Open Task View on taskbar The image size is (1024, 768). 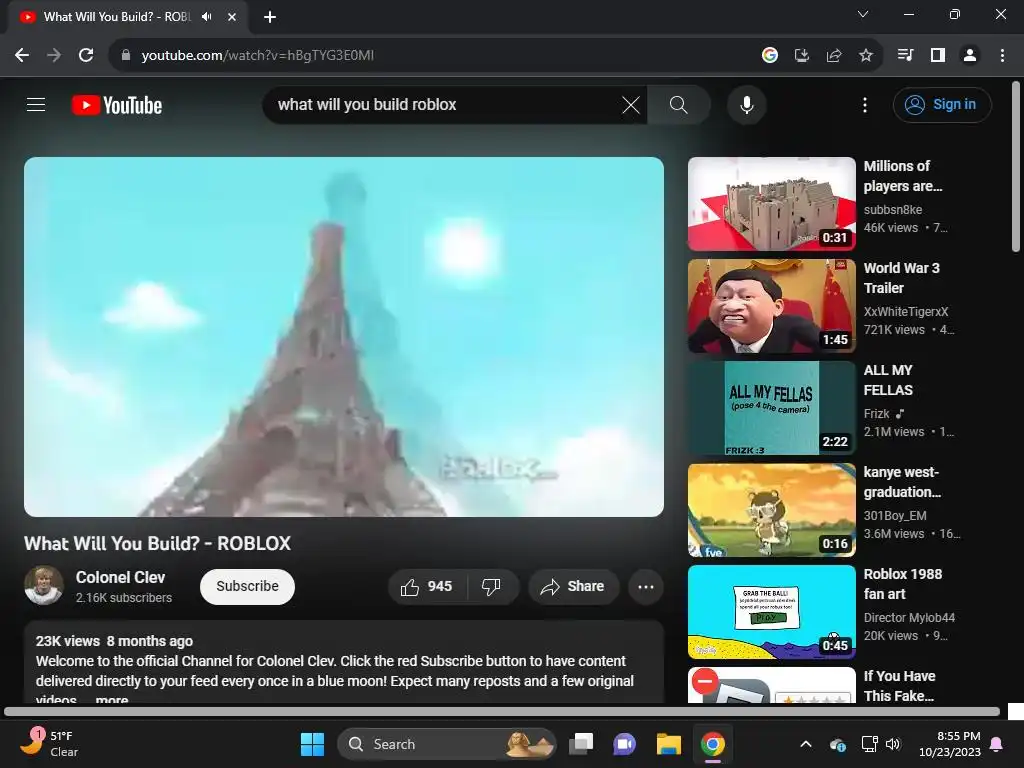581,744
